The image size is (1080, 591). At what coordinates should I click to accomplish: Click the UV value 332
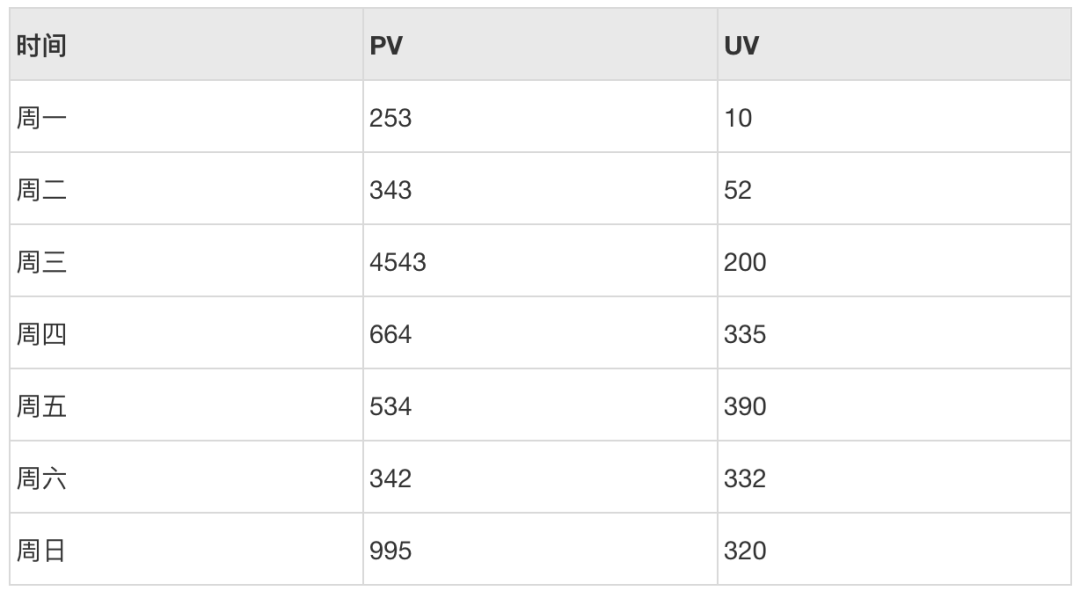click(745, 478)
